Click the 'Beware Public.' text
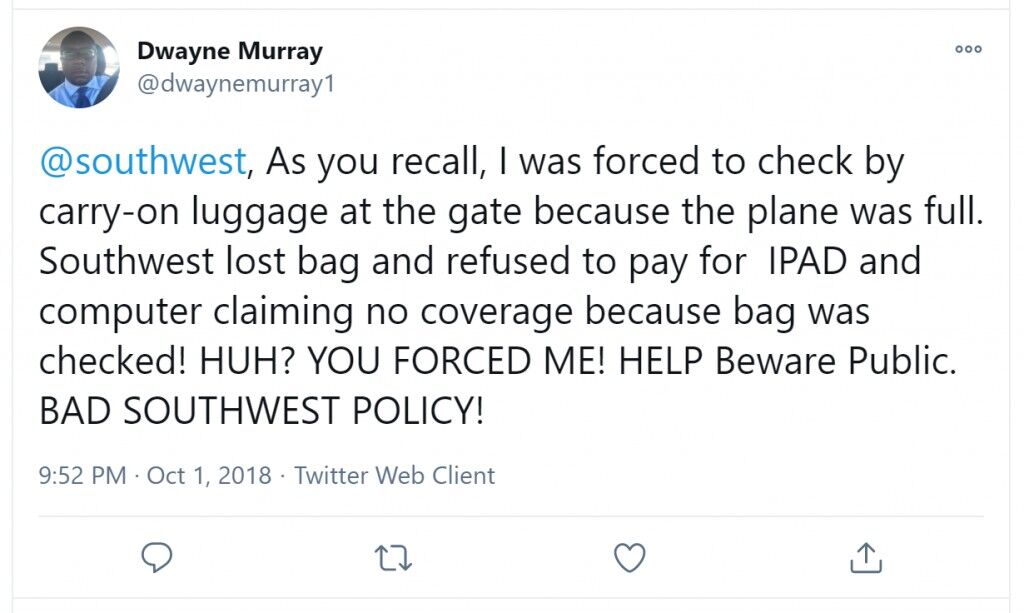The image size is (1024, 613). 835,360
